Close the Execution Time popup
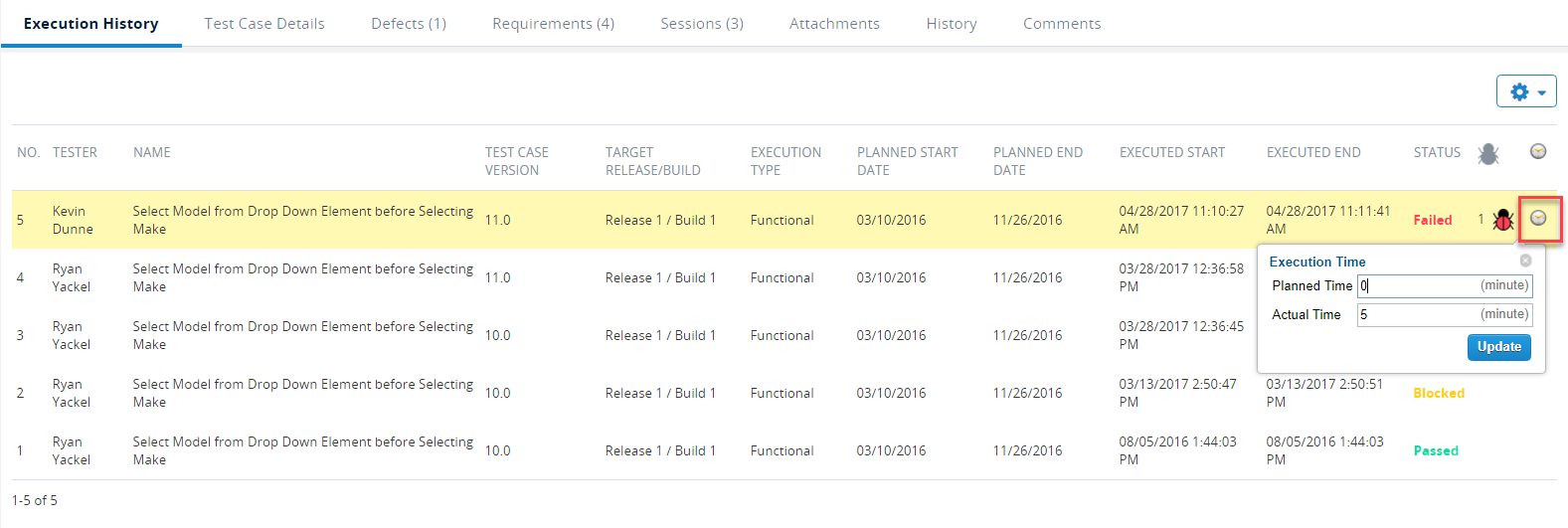1568x528 pixels. [1525, 261]
